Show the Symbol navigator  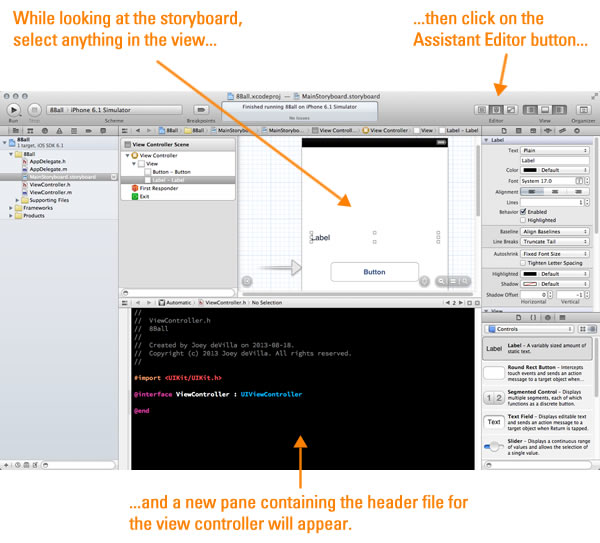tap(30, 131)
